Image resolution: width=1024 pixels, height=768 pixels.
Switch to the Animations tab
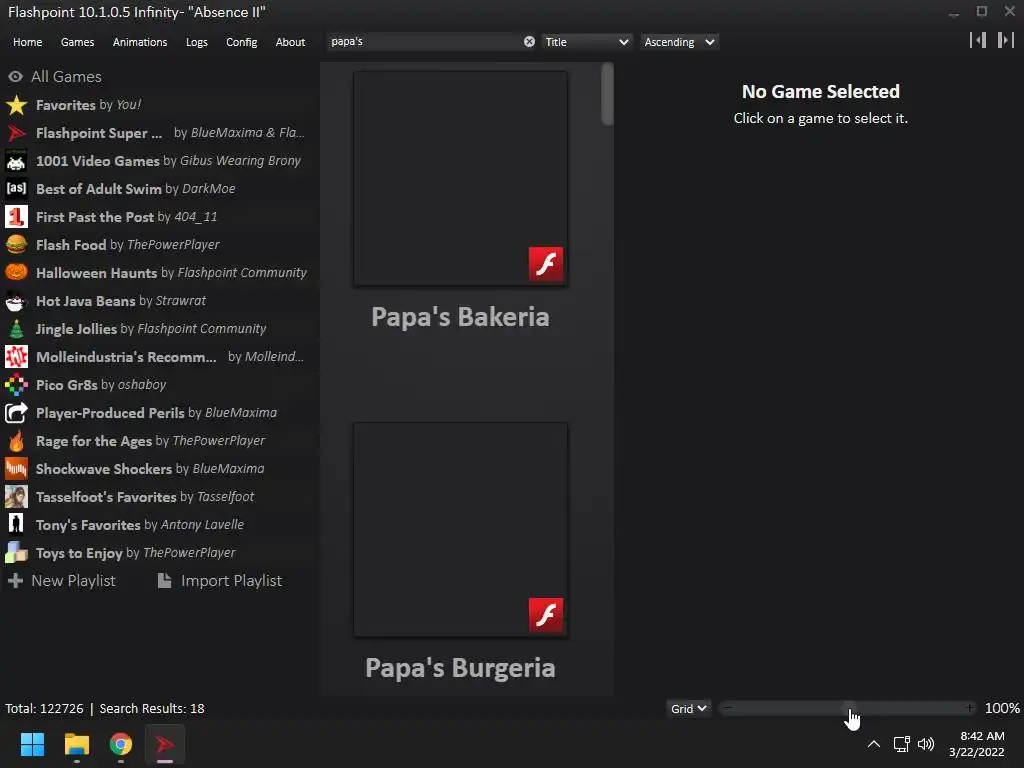click(140, 42)
